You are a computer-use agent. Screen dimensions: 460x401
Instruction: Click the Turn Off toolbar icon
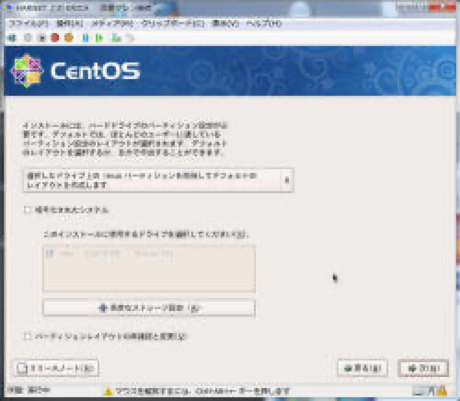coord(42,38)
